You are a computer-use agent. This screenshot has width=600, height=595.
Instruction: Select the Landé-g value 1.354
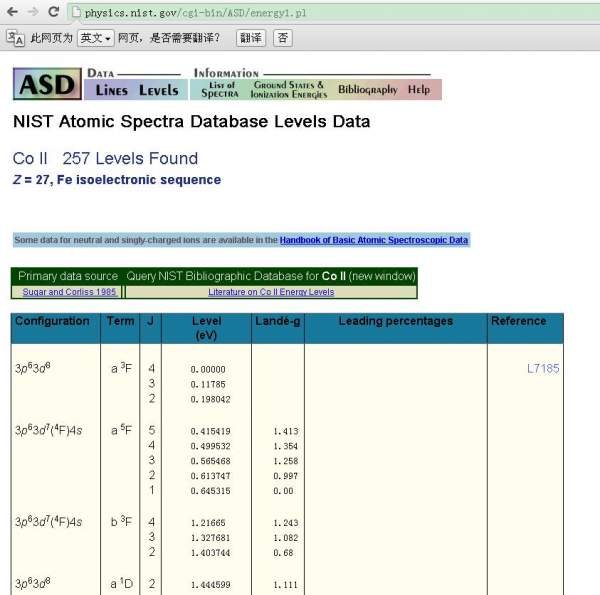click(x=285, y=446)
